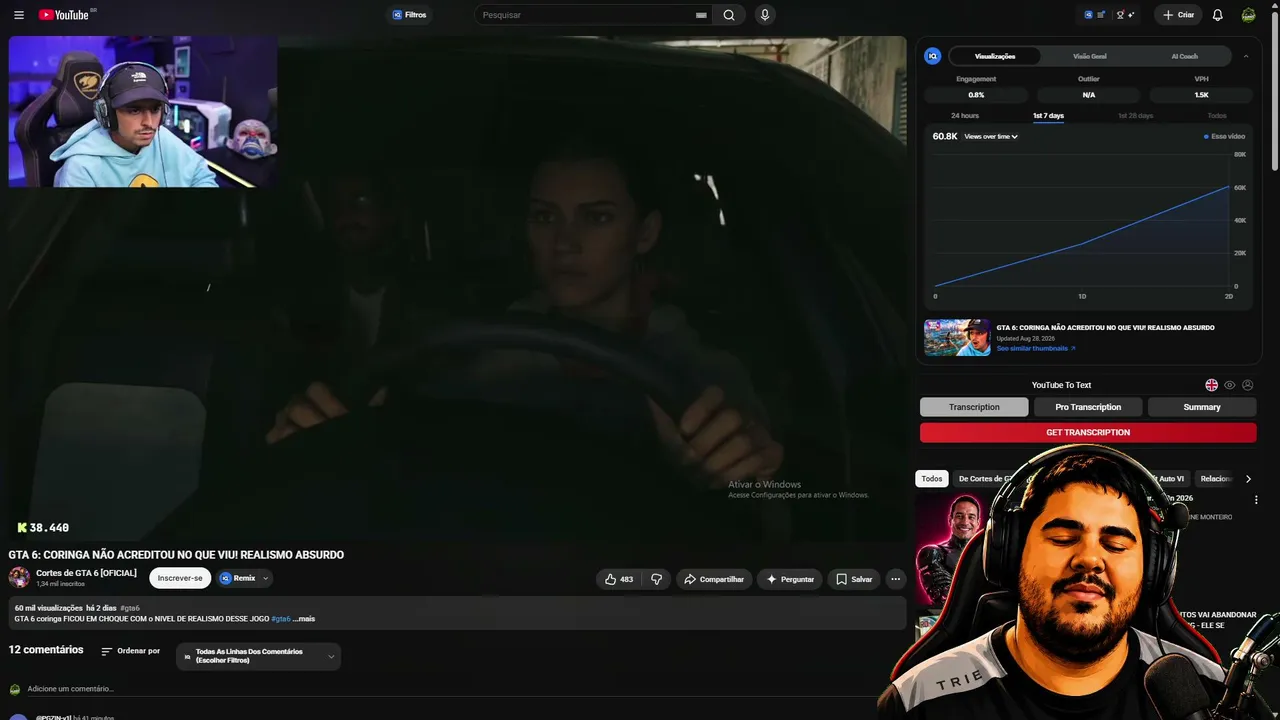The image size is (1280, 720).
Task: Collapse the vidIQ stats panel
Action: pyautogui.click(x=1246, y=56)
